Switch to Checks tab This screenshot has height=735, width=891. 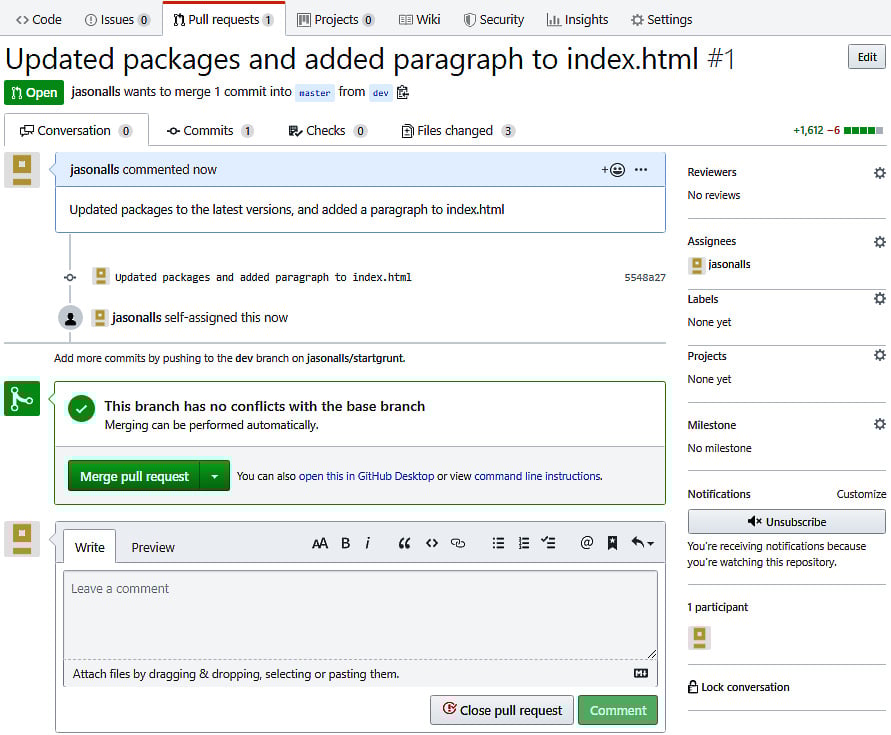327,131
